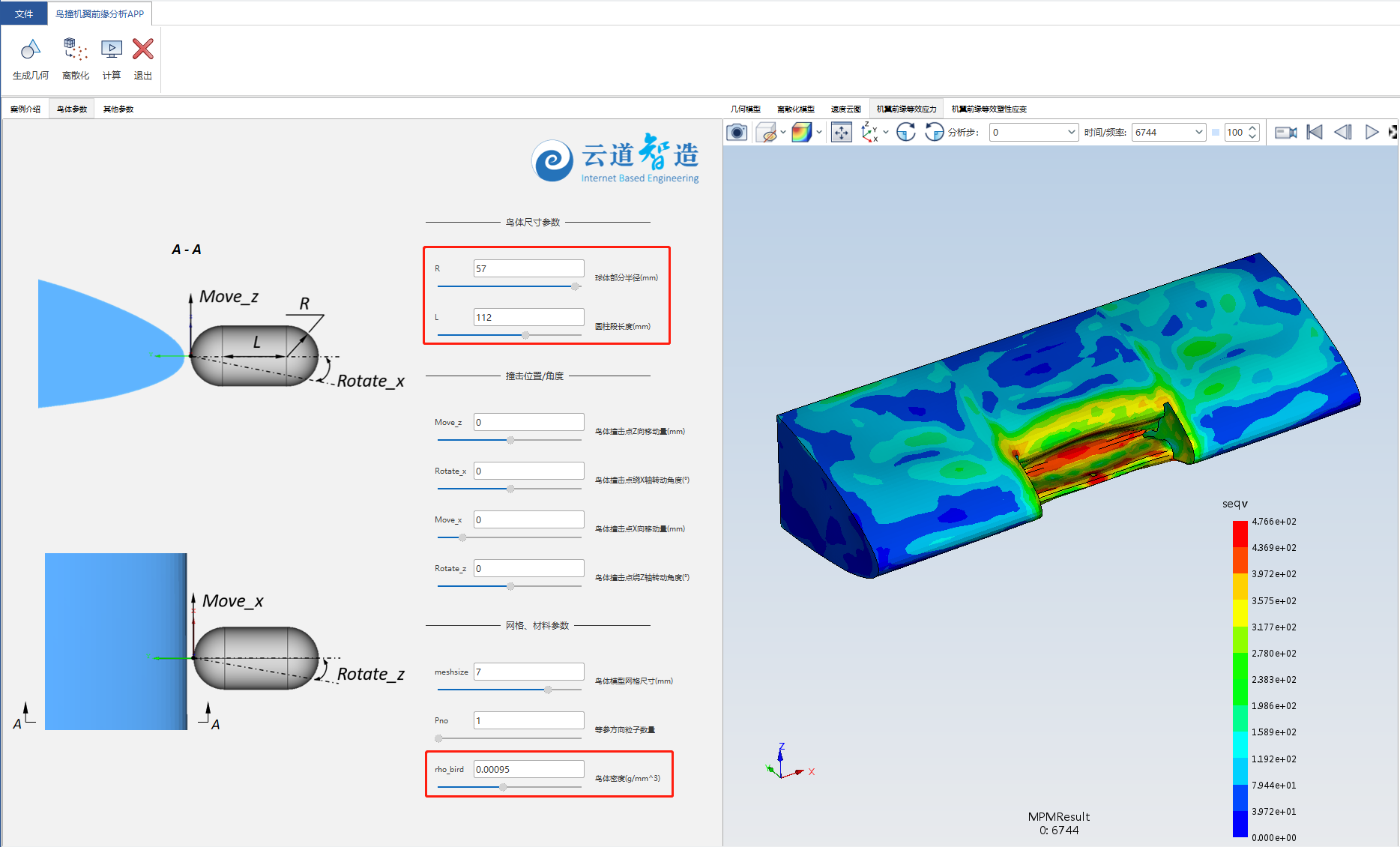Open the 速度云图 view tab
The height and width of the screenshot is (847, 1400).
tap(846, 109)
